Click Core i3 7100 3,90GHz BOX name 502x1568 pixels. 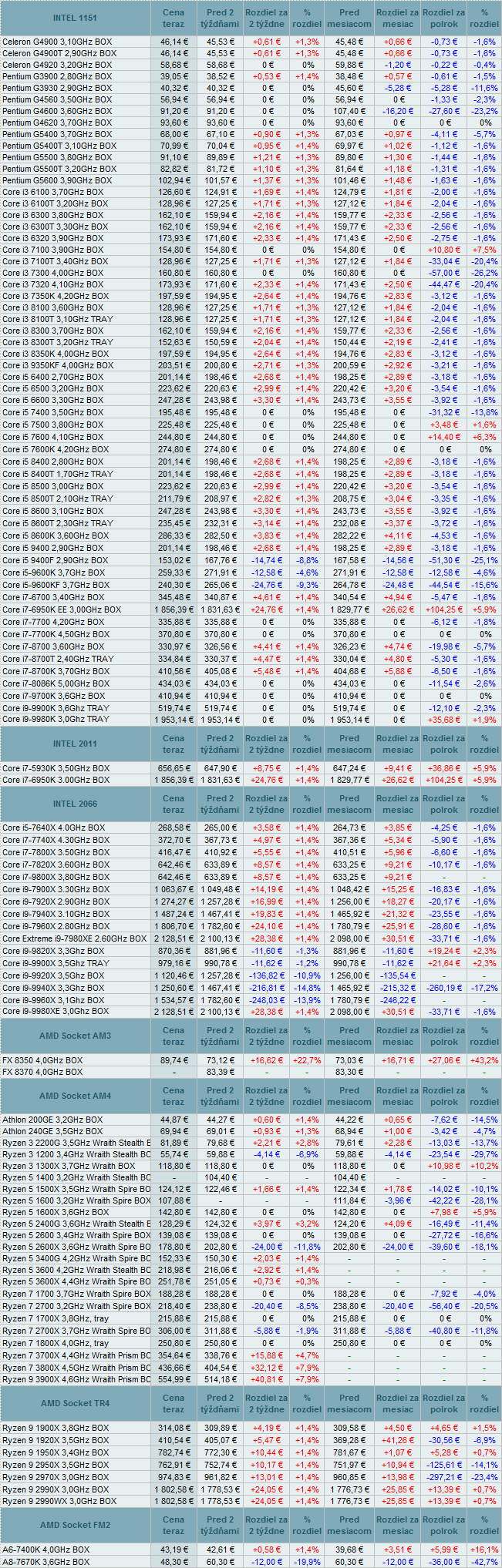pyautogui.click(x=52, y=250)
